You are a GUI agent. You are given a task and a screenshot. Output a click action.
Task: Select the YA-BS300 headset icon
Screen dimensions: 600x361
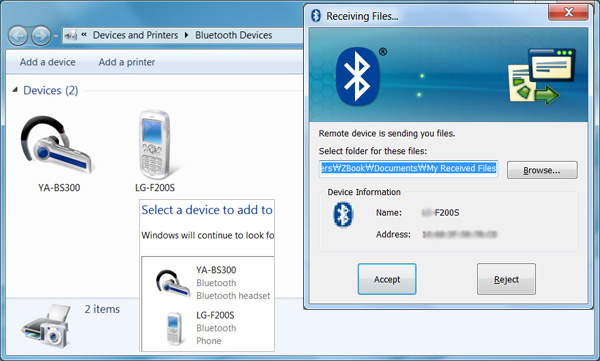[x=57, y=145]
